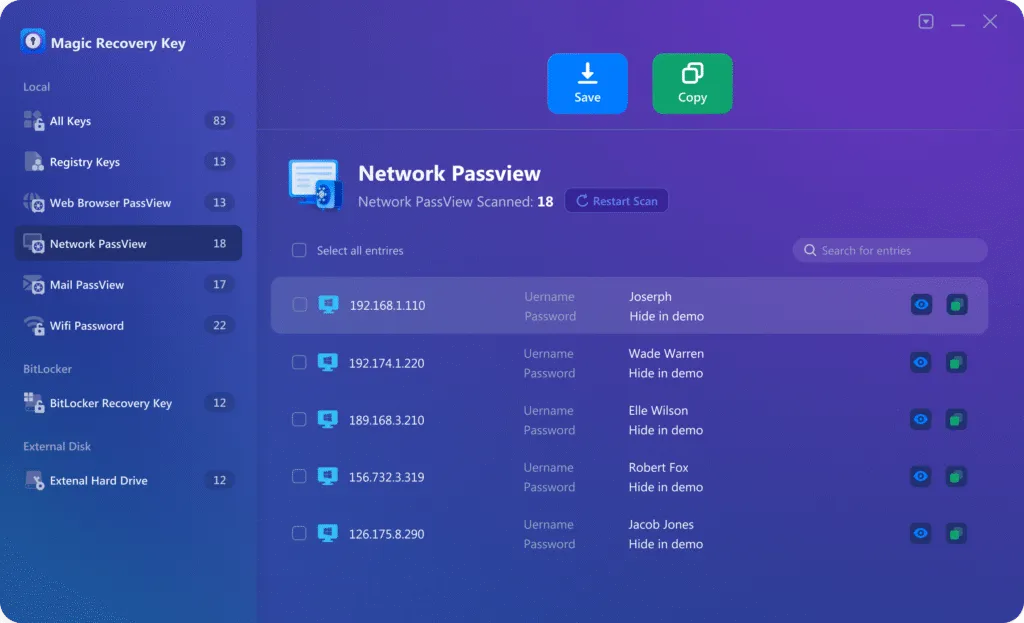The height and width of the screenshot is (623, 1024).
Task: Click the Network Passview heading text
Action: [449, 173]
